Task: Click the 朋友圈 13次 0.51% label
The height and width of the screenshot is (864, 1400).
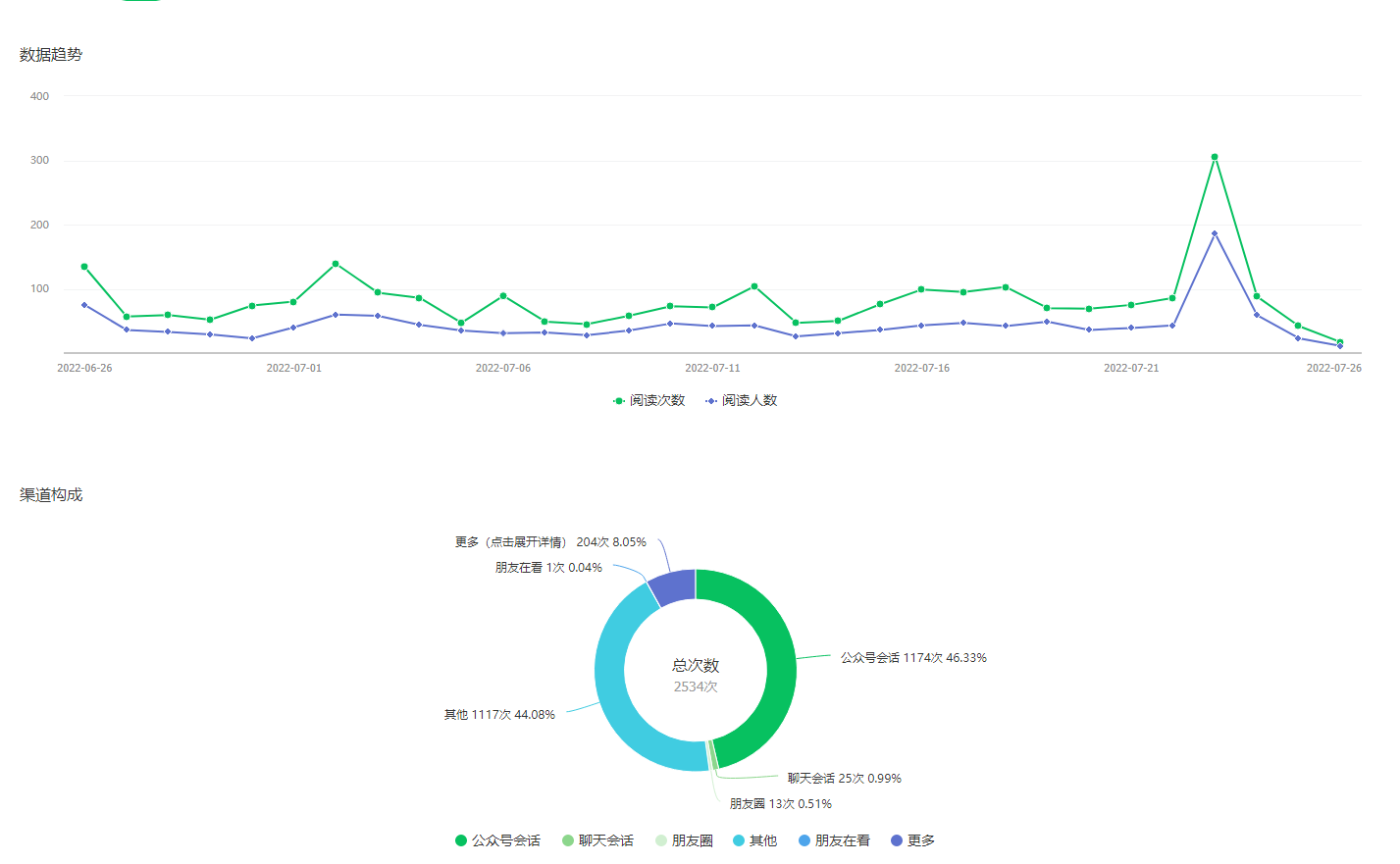Action: (781, 804)
